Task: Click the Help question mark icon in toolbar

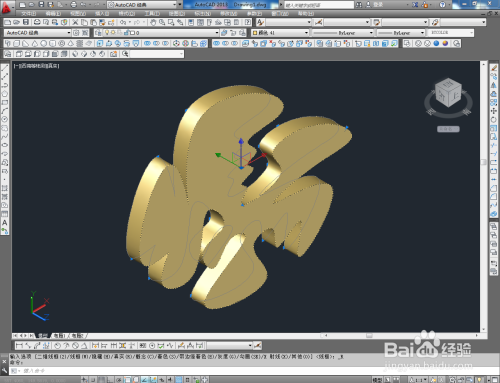Action: [x=247, y=22]
